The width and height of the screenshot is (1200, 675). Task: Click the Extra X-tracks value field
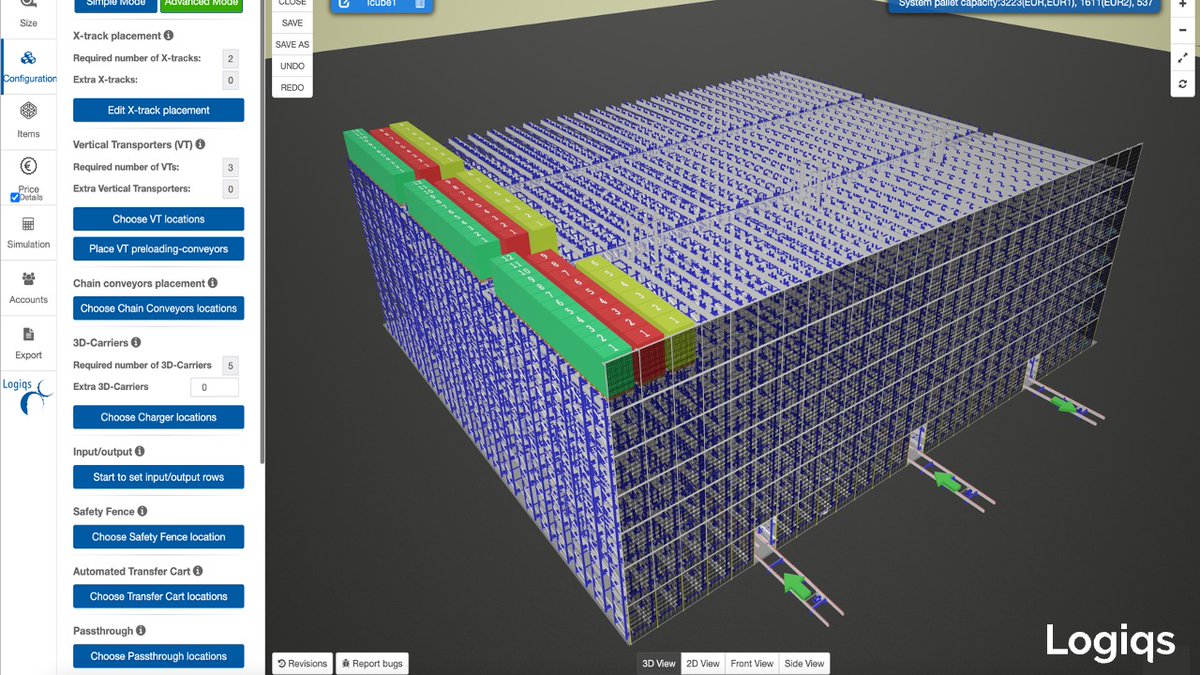(231, 80)
